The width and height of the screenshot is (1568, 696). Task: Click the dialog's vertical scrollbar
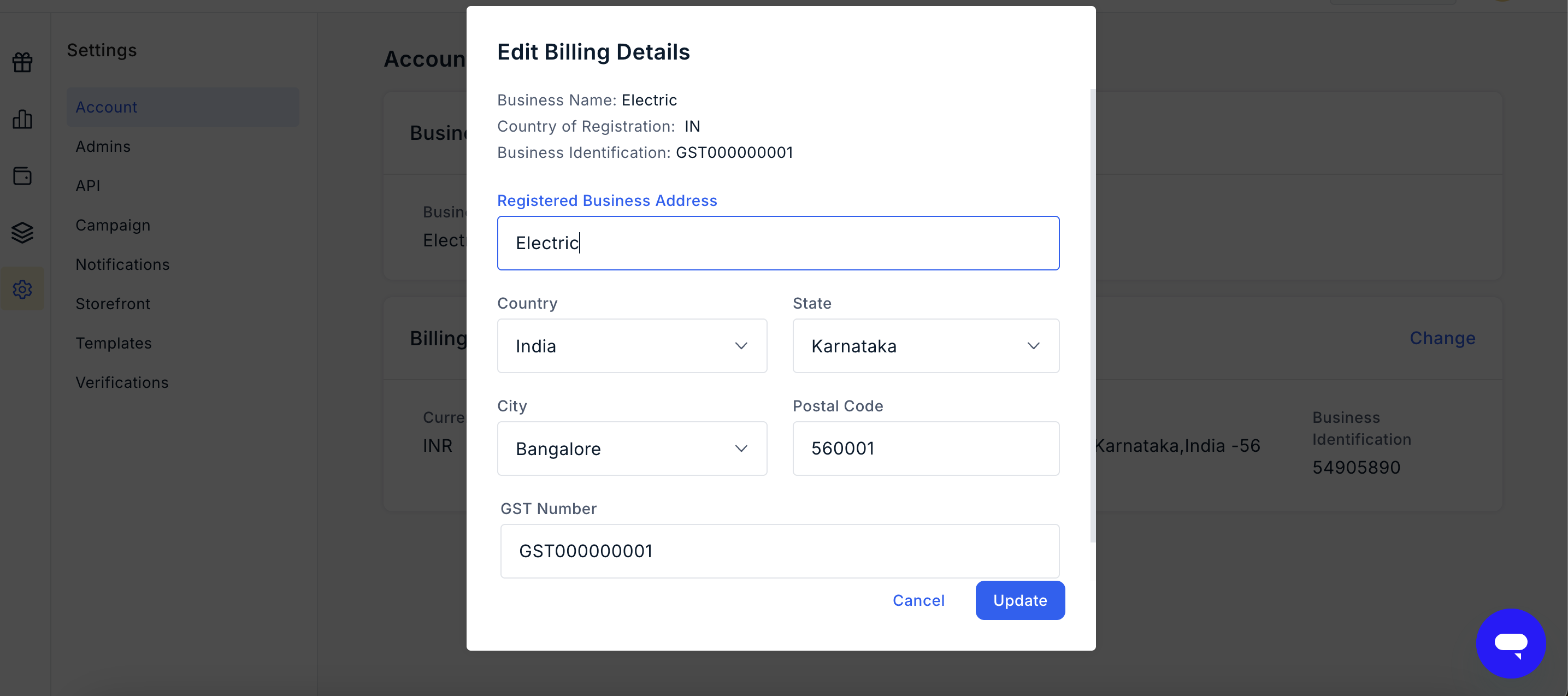(x=1093, y=315)
